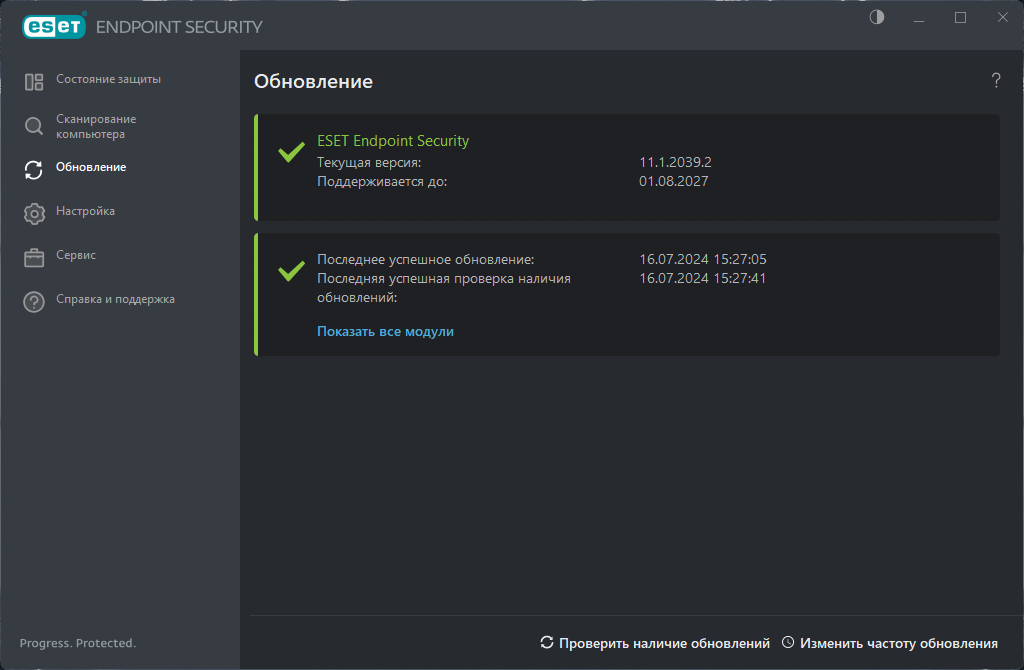Click the help and support circle icon
The image size is (1024, 670).
click(x=34, y=302)
